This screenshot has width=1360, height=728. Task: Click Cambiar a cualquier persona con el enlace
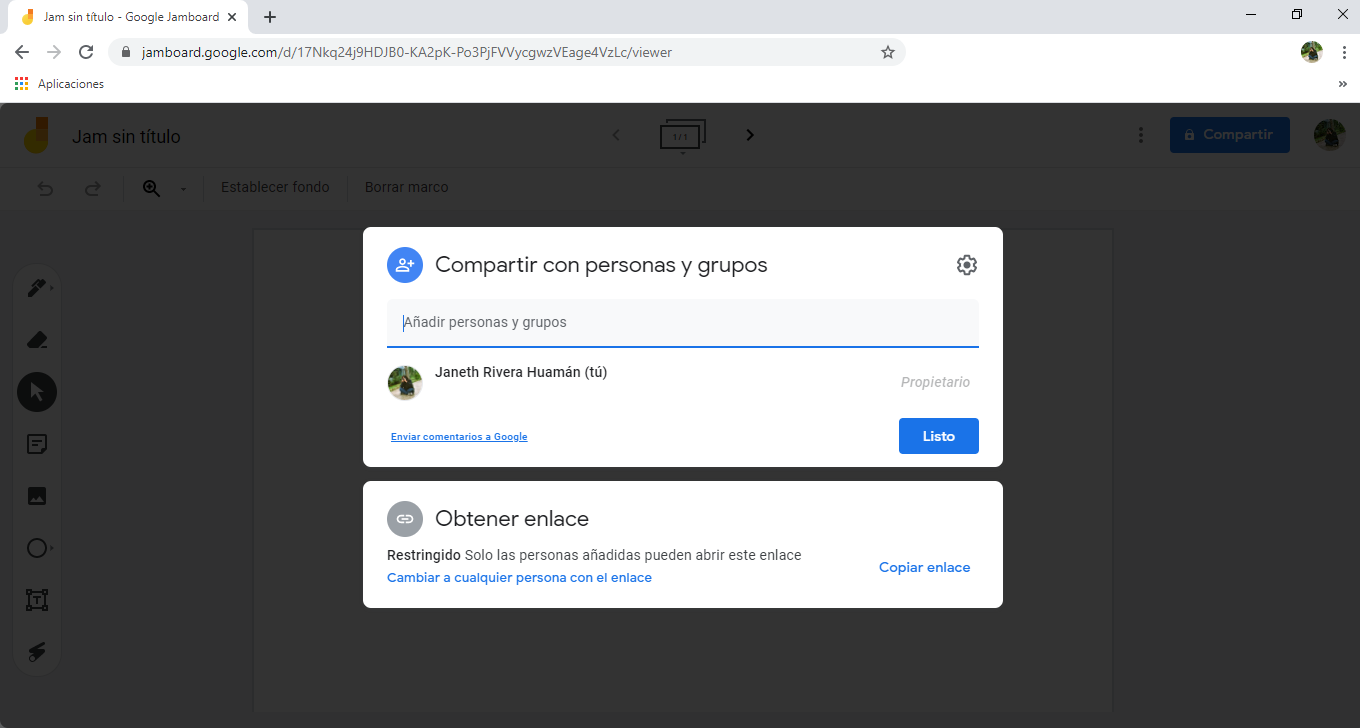(519, 578)
